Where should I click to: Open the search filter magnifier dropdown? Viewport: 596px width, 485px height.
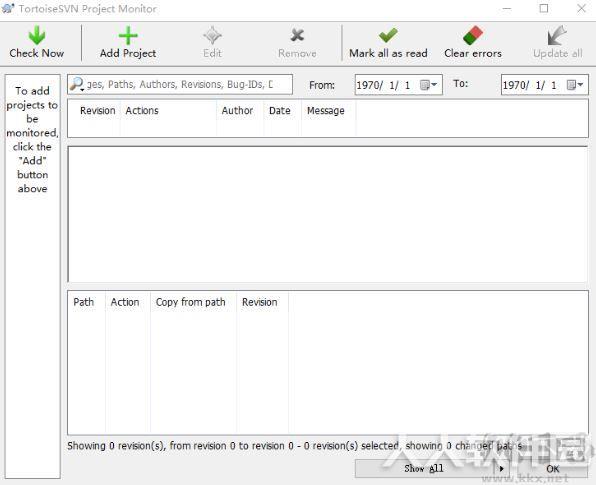pos(77,84)
